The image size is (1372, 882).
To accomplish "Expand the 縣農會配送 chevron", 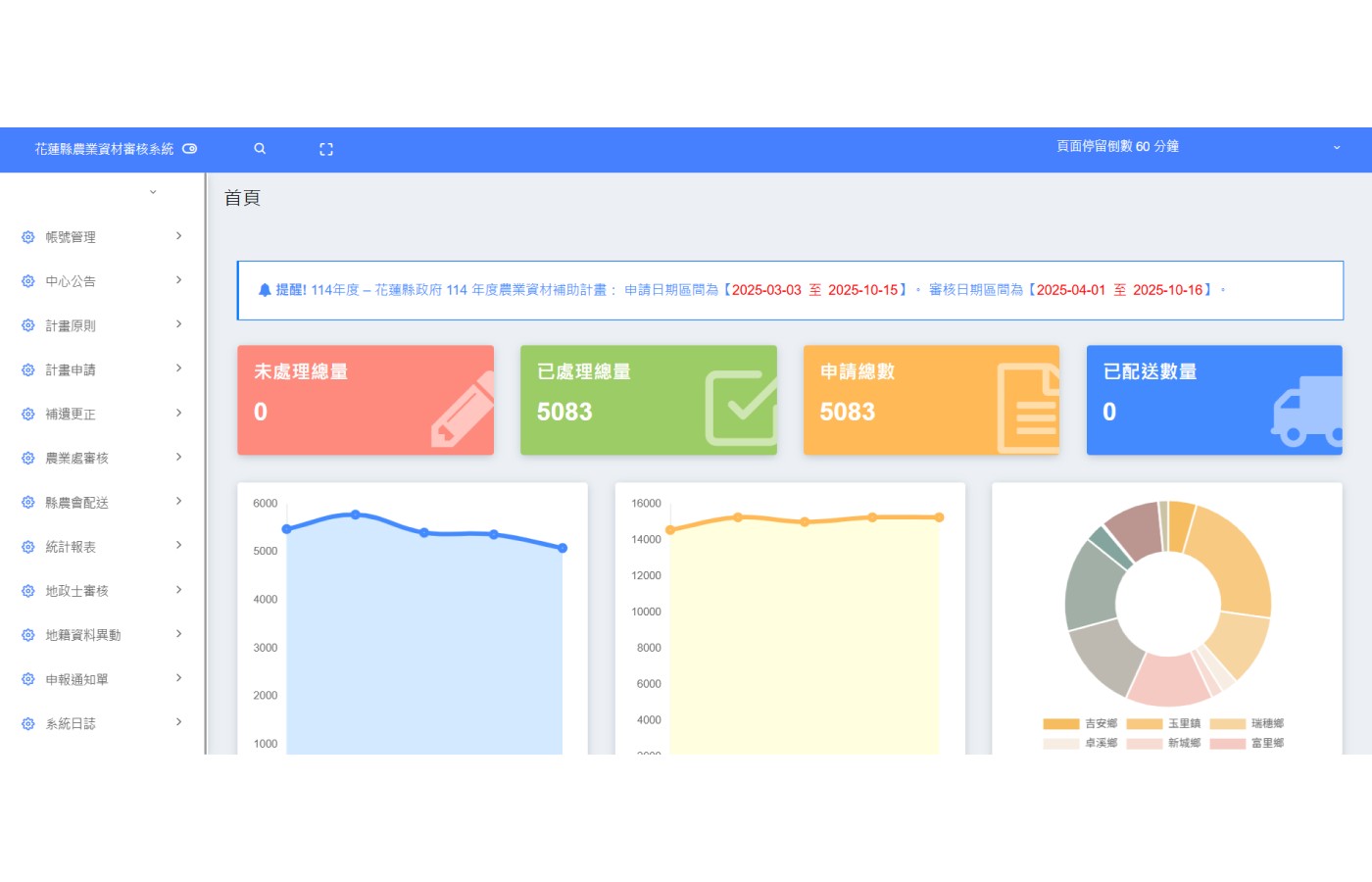I will (x=178, y=501).
